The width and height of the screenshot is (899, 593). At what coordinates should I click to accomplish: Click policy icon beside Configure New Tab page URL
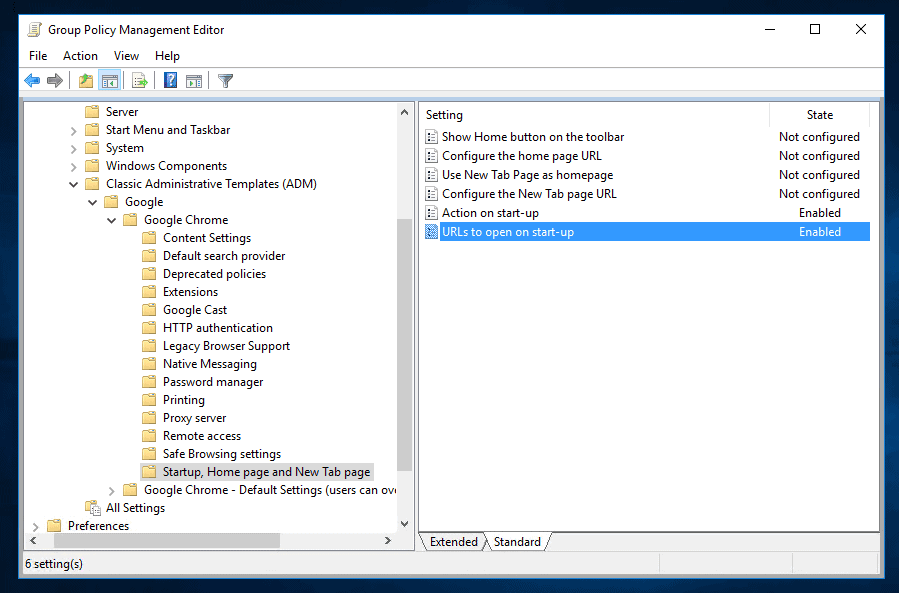tap(431, 193)
